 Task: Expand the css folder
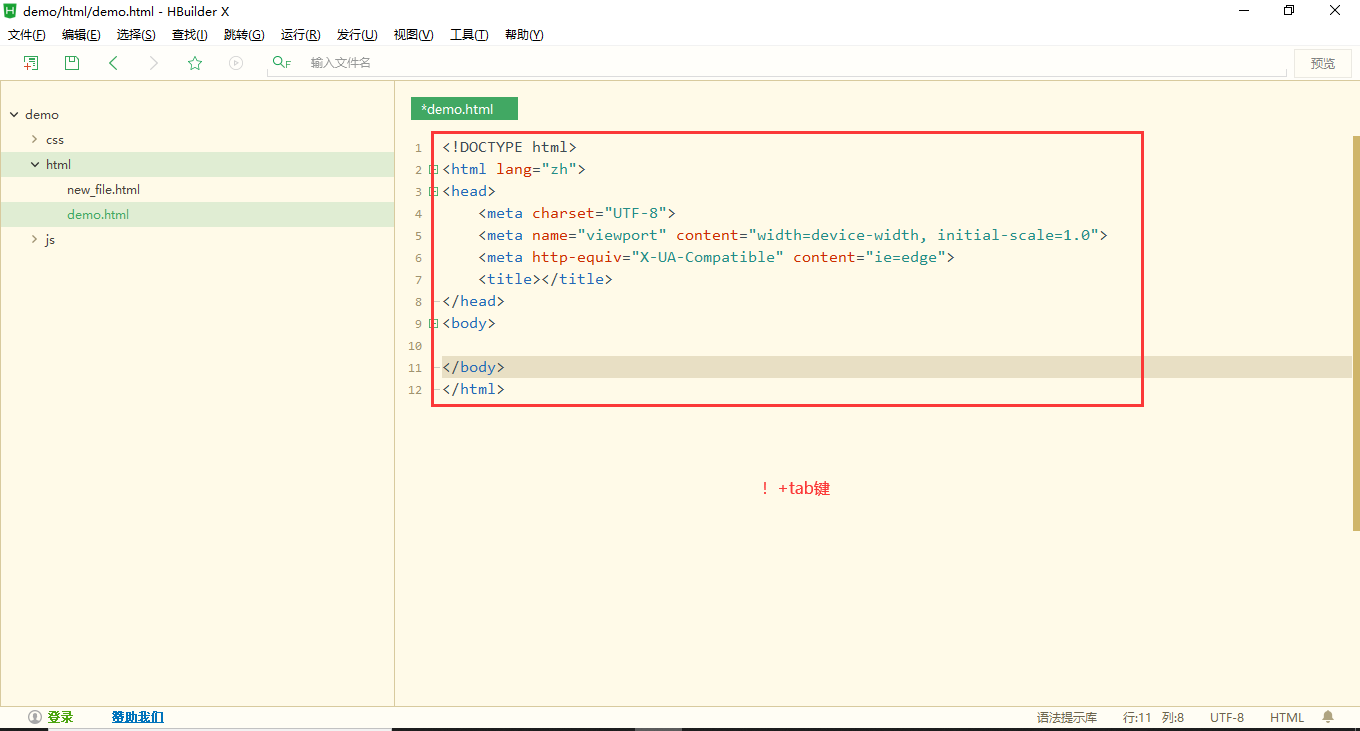pos(35,140)
